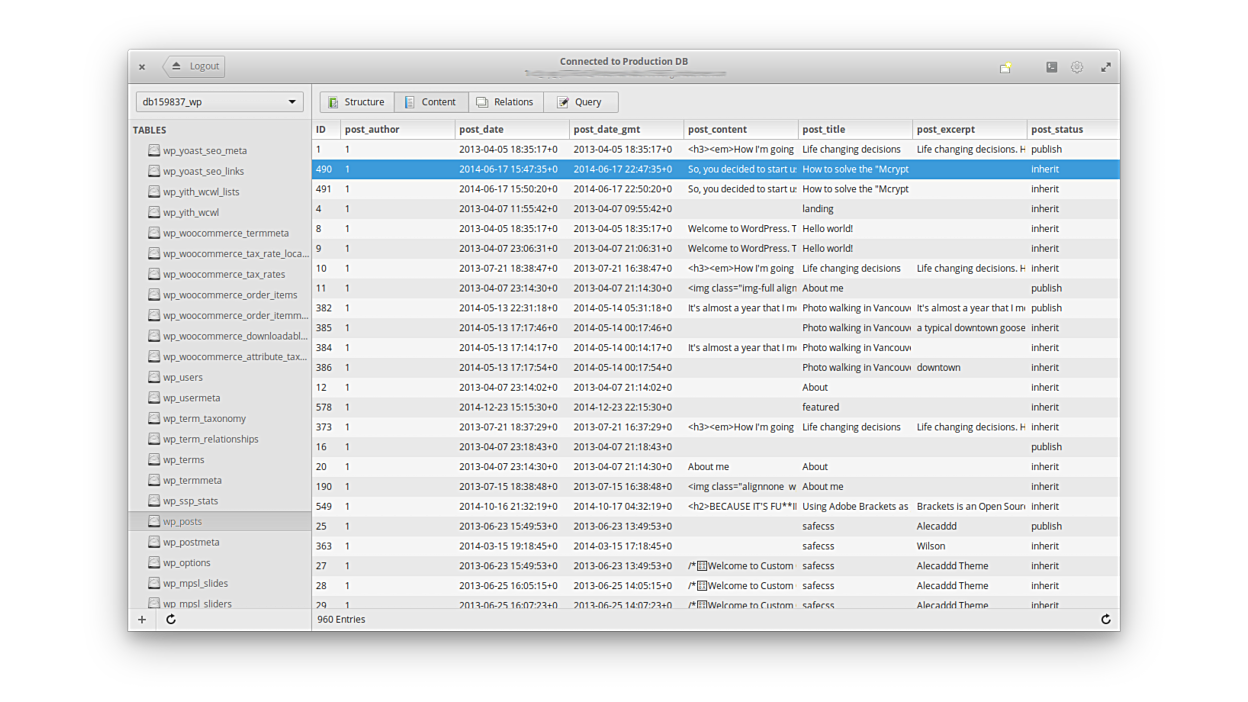
Task: Open a new connection window
Action: (x=1005, y=67)
